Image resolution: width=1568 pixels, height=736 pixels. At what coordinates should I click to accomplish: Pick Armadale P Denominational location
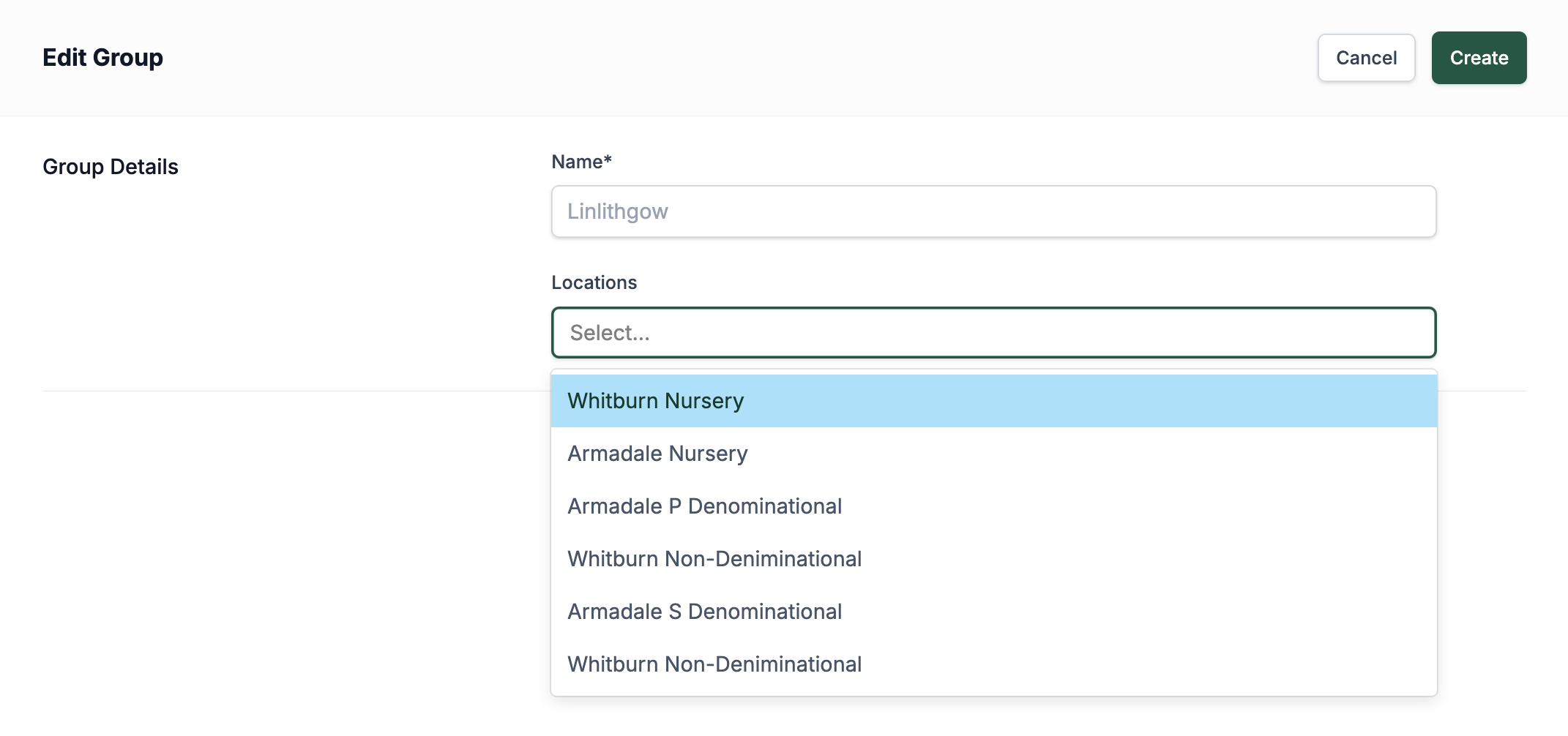coord(994,506)
